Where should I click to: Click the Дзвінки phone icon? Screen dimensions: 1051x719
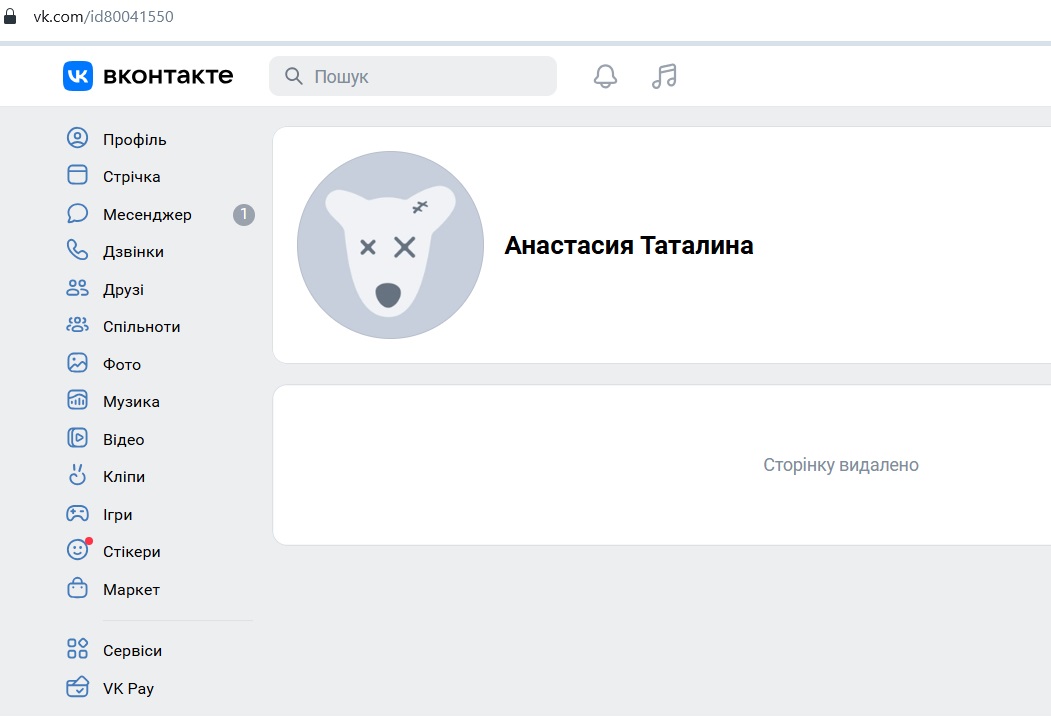pos(78,251)
